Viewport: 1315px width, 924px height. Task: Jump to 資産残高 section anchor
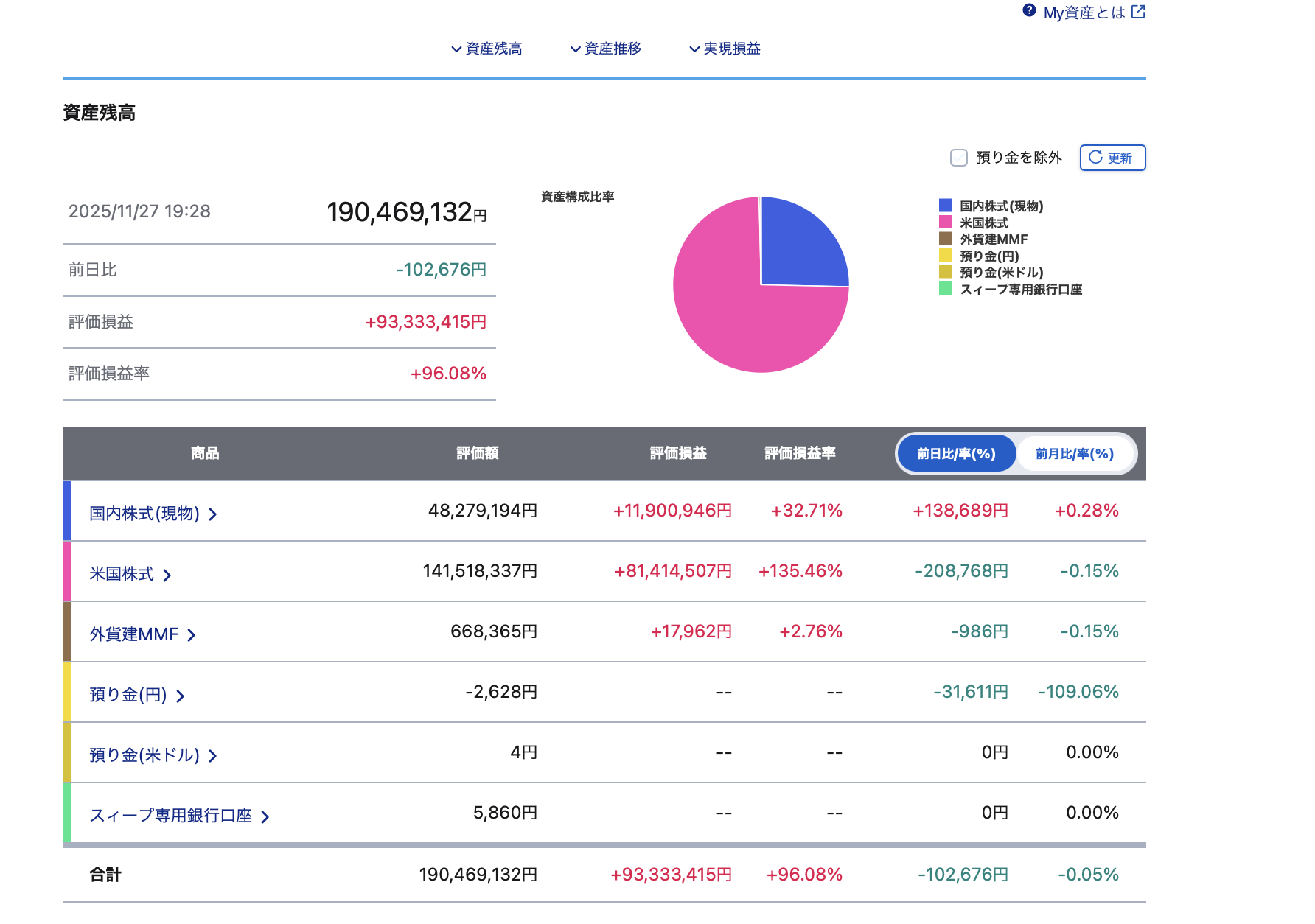[486, 49]
